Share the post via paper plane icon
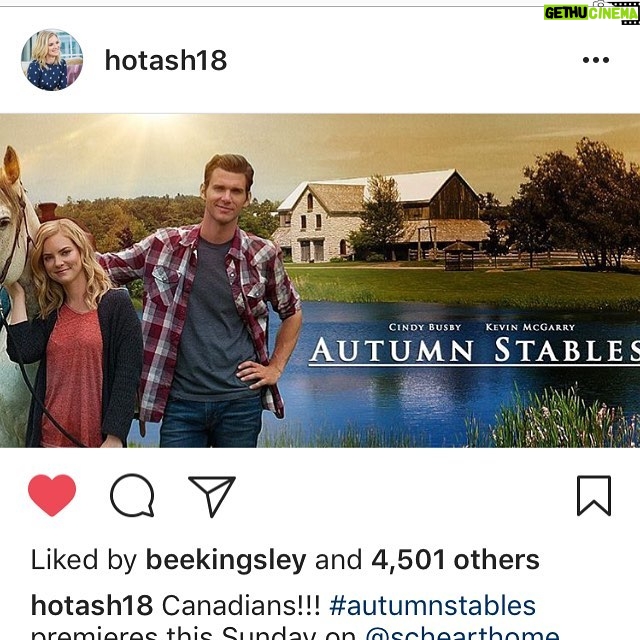Image resolution: width=640 pixels, height=640 pixels. 212,496
